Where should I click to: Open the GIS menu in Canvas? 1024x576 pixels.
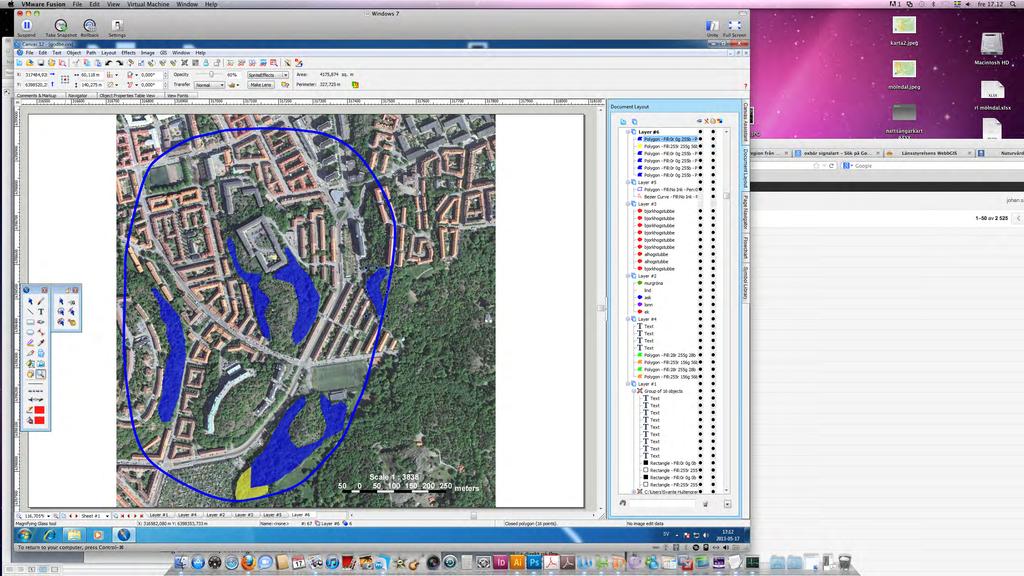(x=163, y=53)
